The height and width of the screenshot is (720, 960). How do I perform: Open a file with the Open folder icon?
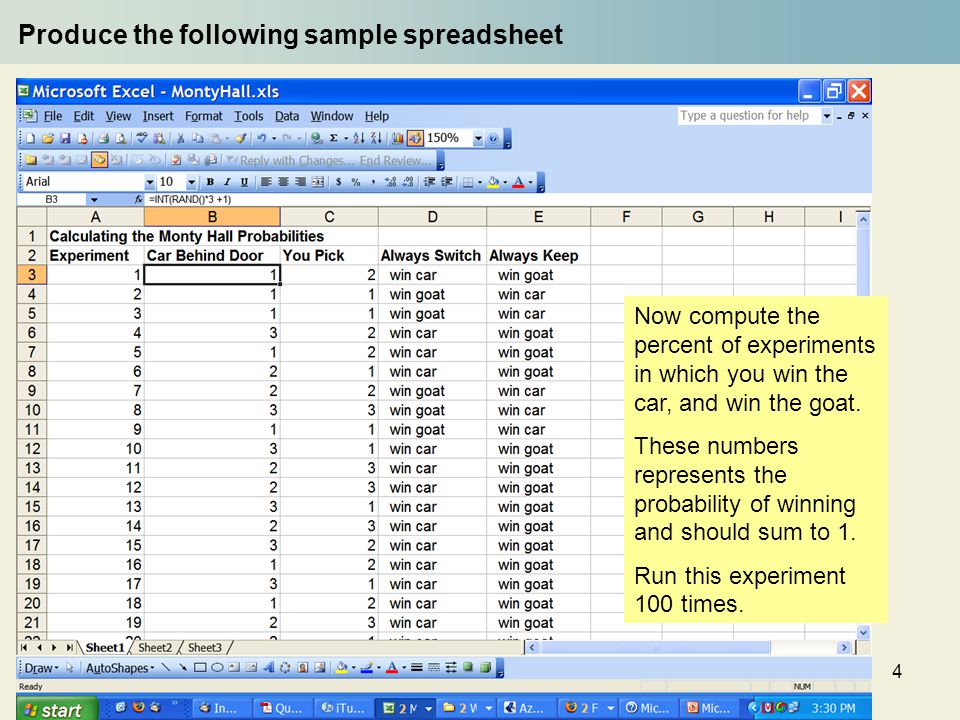tap(48, 138)
